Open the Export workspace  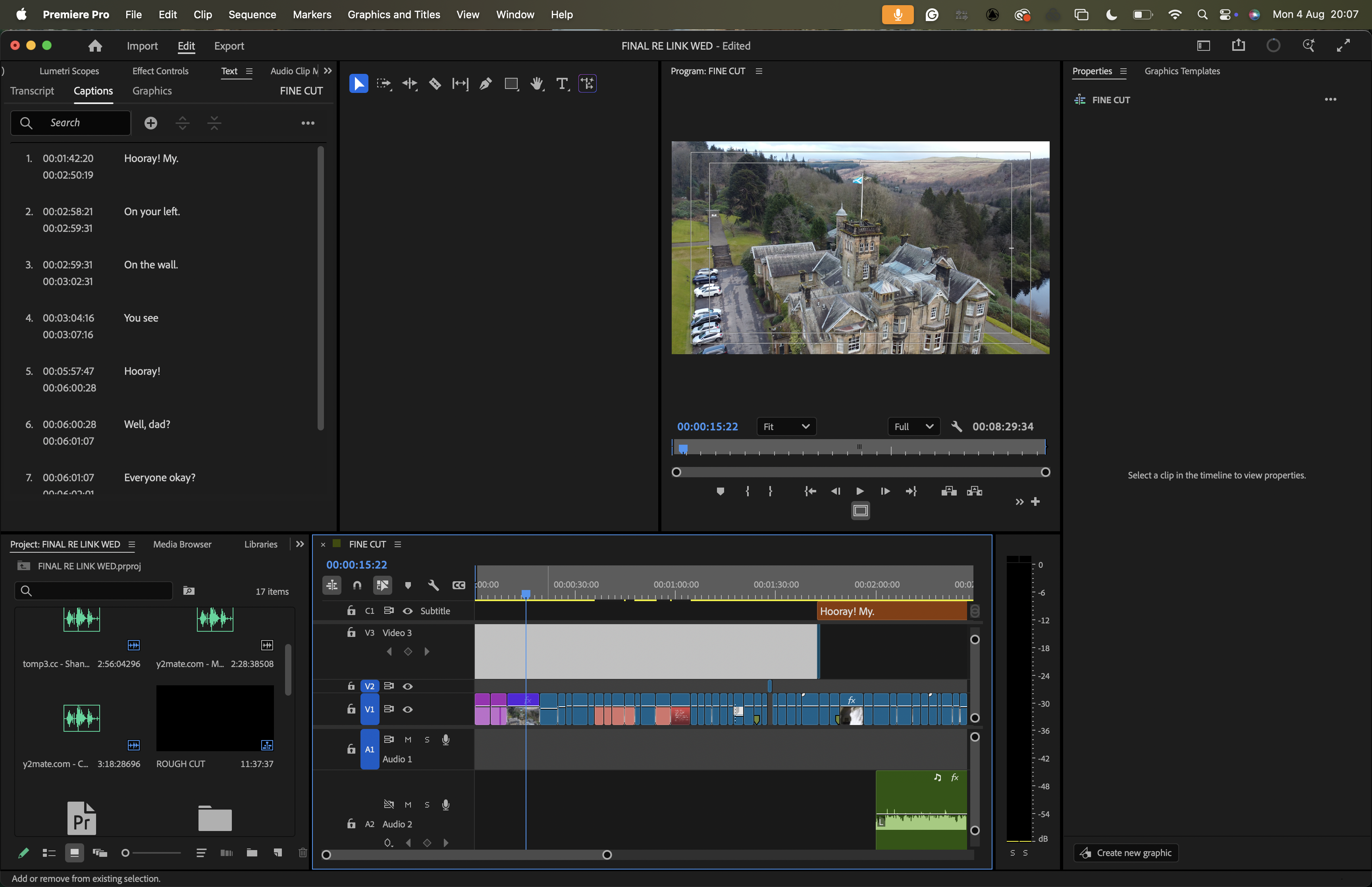[229, 46]
